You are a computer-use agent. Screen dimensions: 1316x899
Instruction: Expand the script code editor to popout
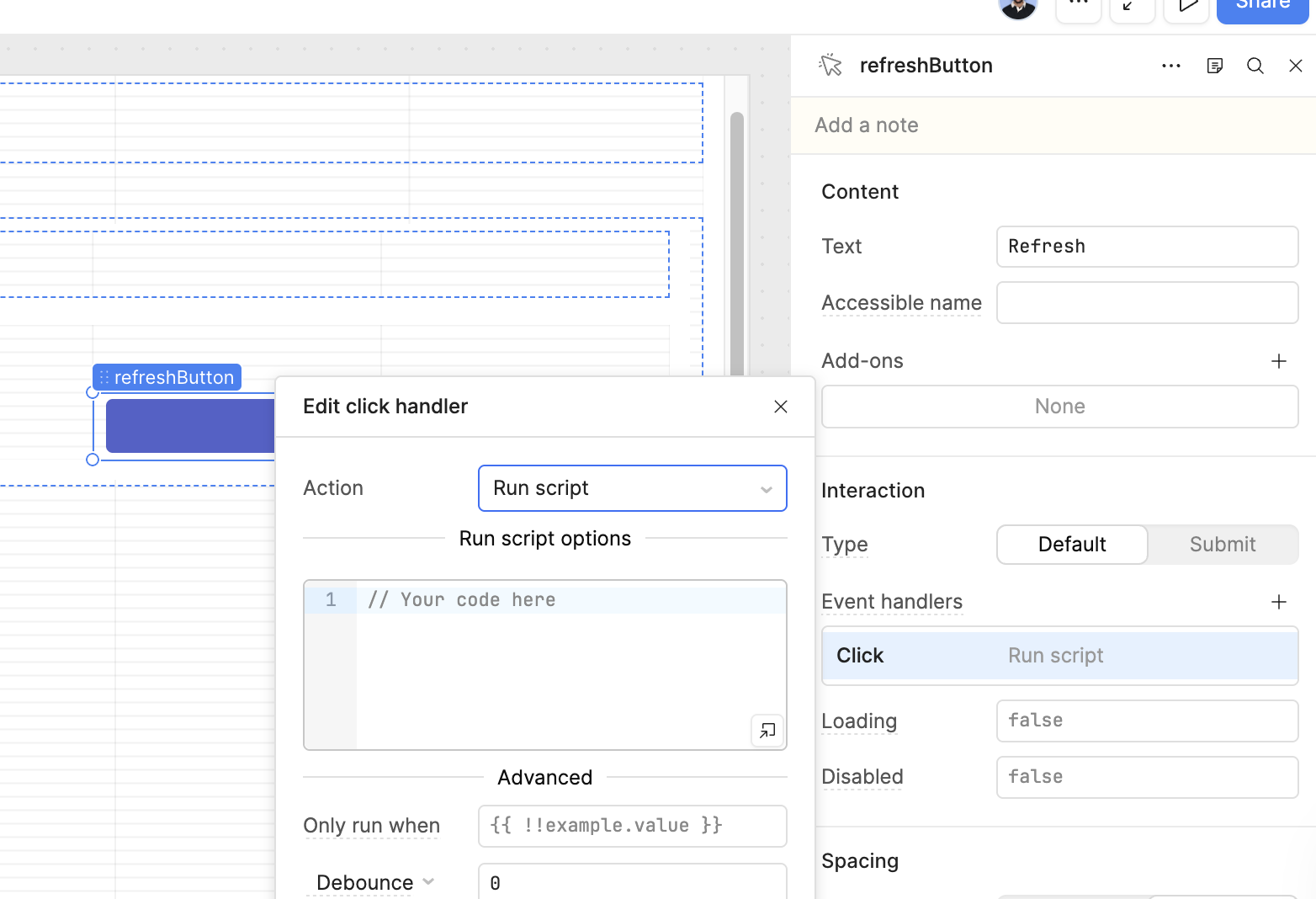[767, 731]
